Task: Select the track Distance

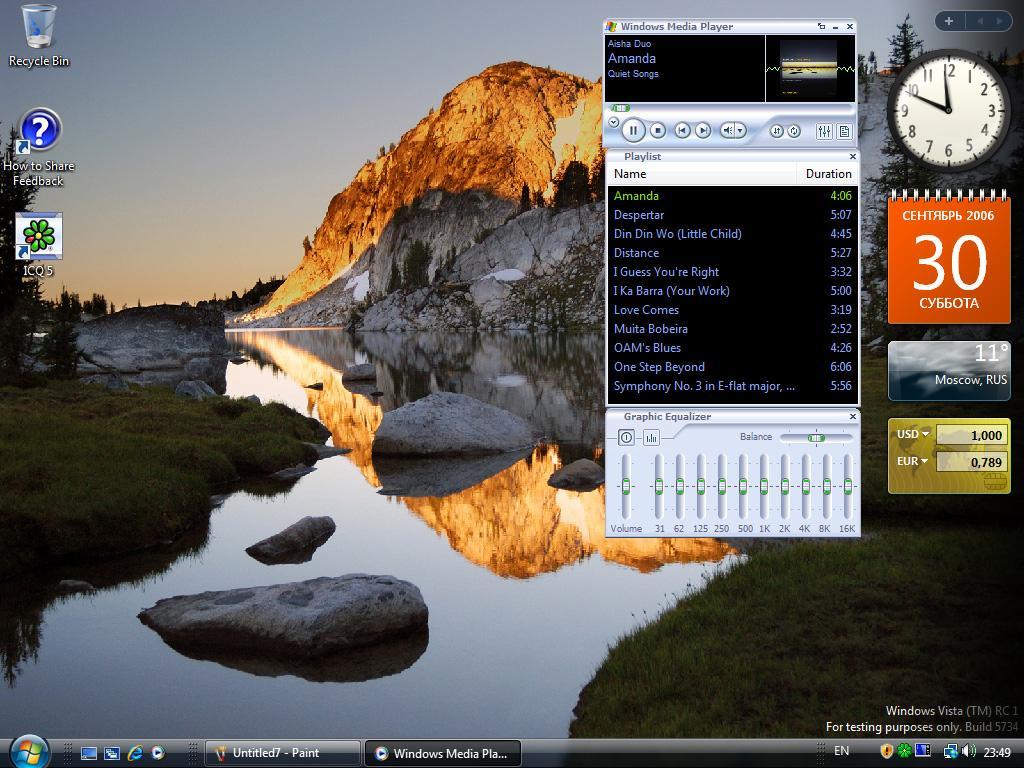Action: tap(732, 253)
